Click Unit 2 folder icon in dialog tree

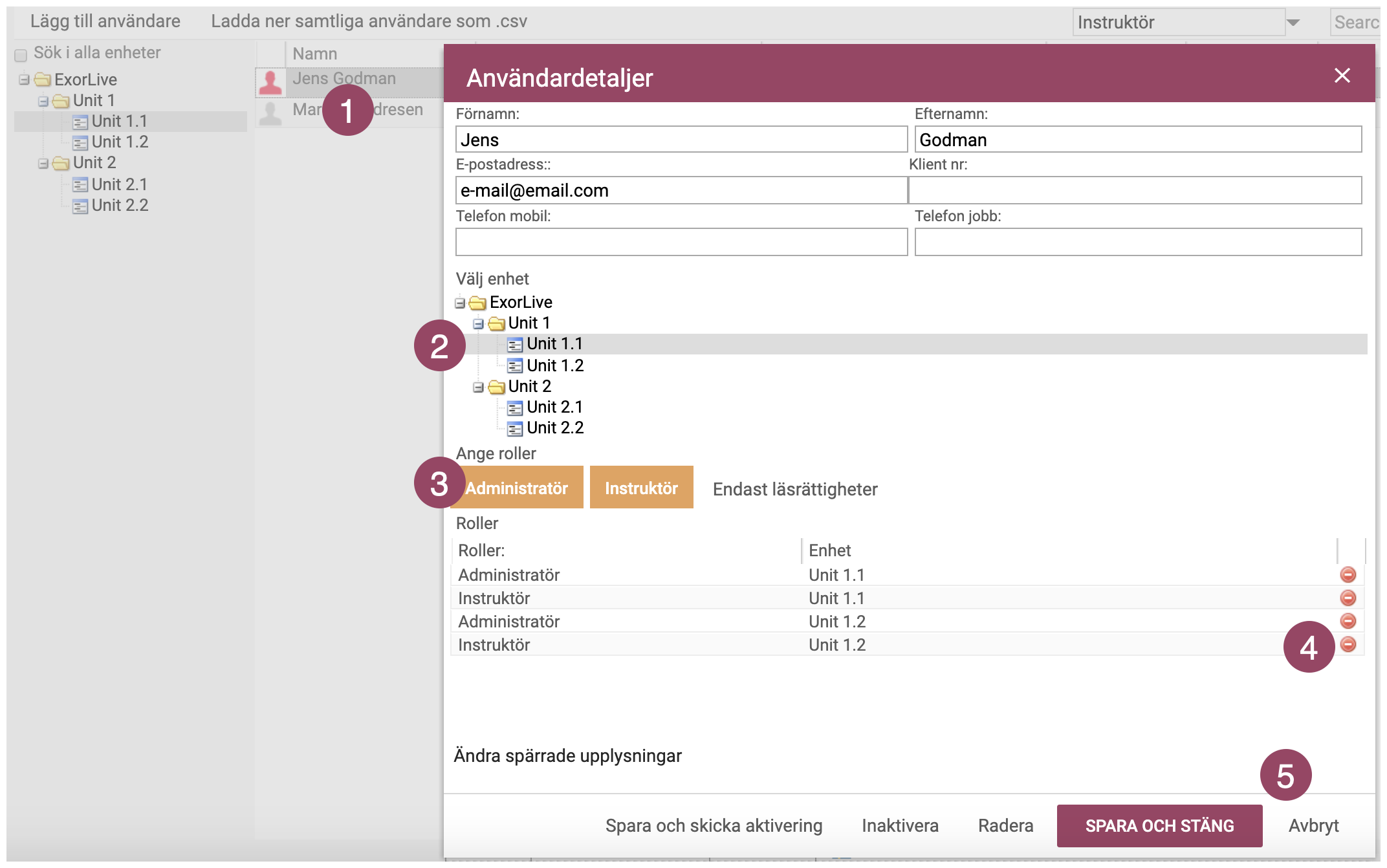pos(496,387)
